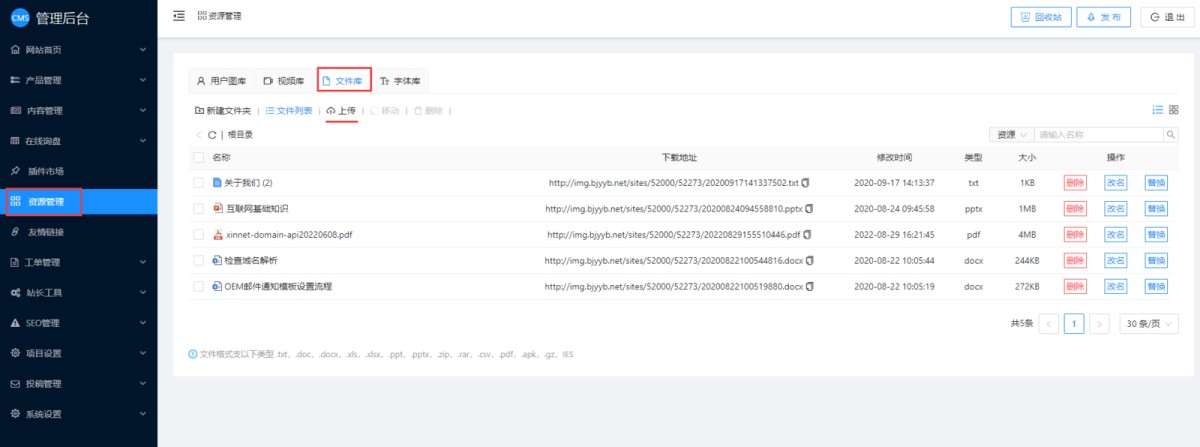Viewport: 1200px width, 447px height.
Task: Delete the 检查域名解析 file
Action: click(1075, 260)
